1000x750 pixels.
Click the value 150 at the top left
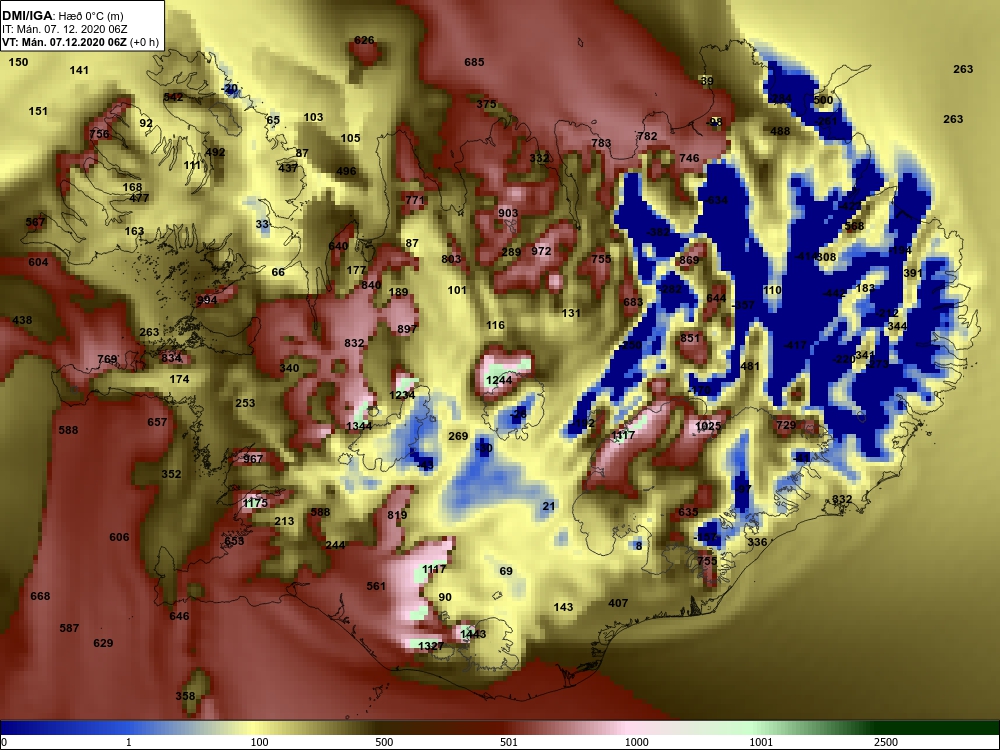click(x=18, y=62)
